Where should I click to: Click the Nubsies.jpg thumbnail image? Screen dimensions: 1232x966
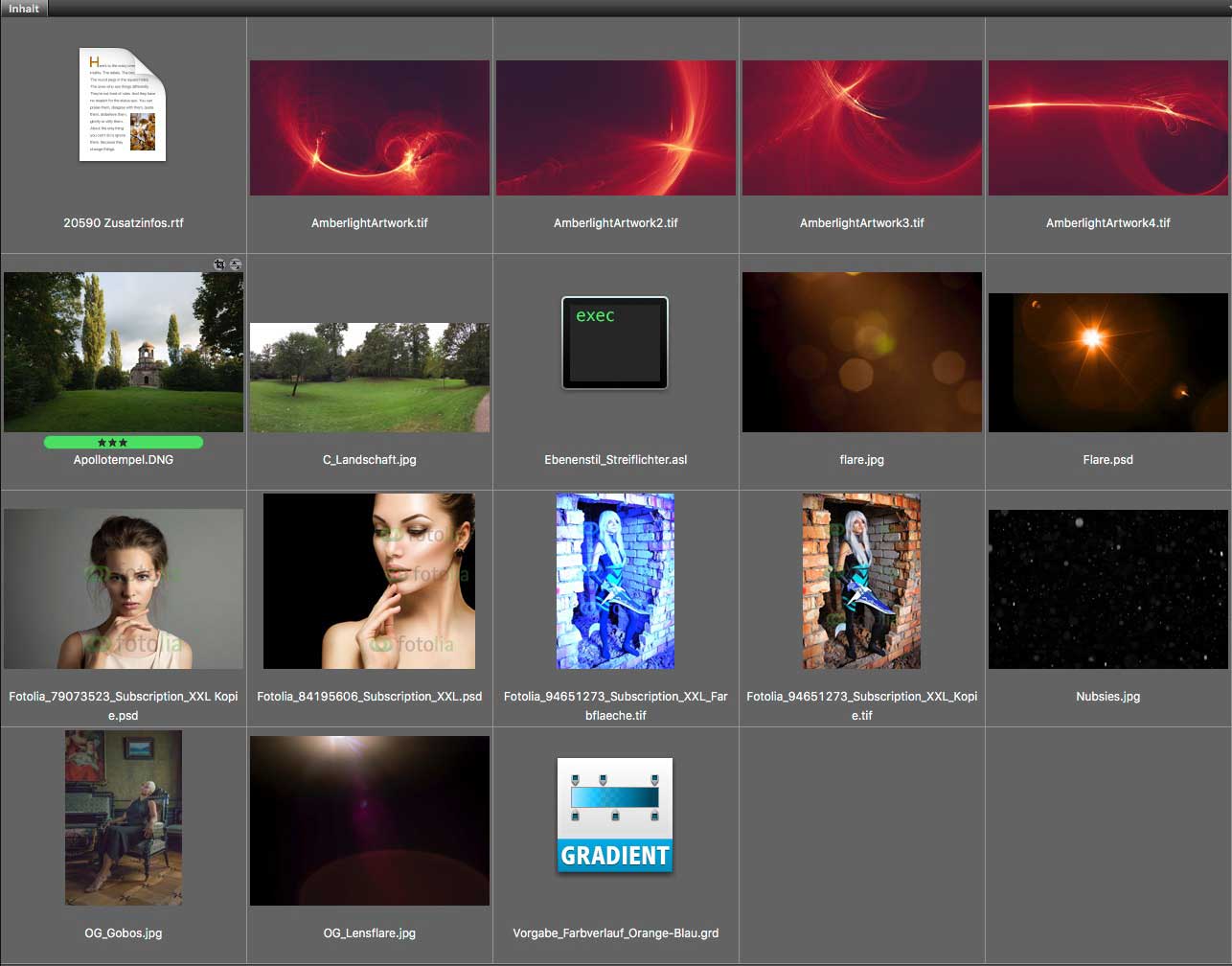click(x=1108, y=588)
